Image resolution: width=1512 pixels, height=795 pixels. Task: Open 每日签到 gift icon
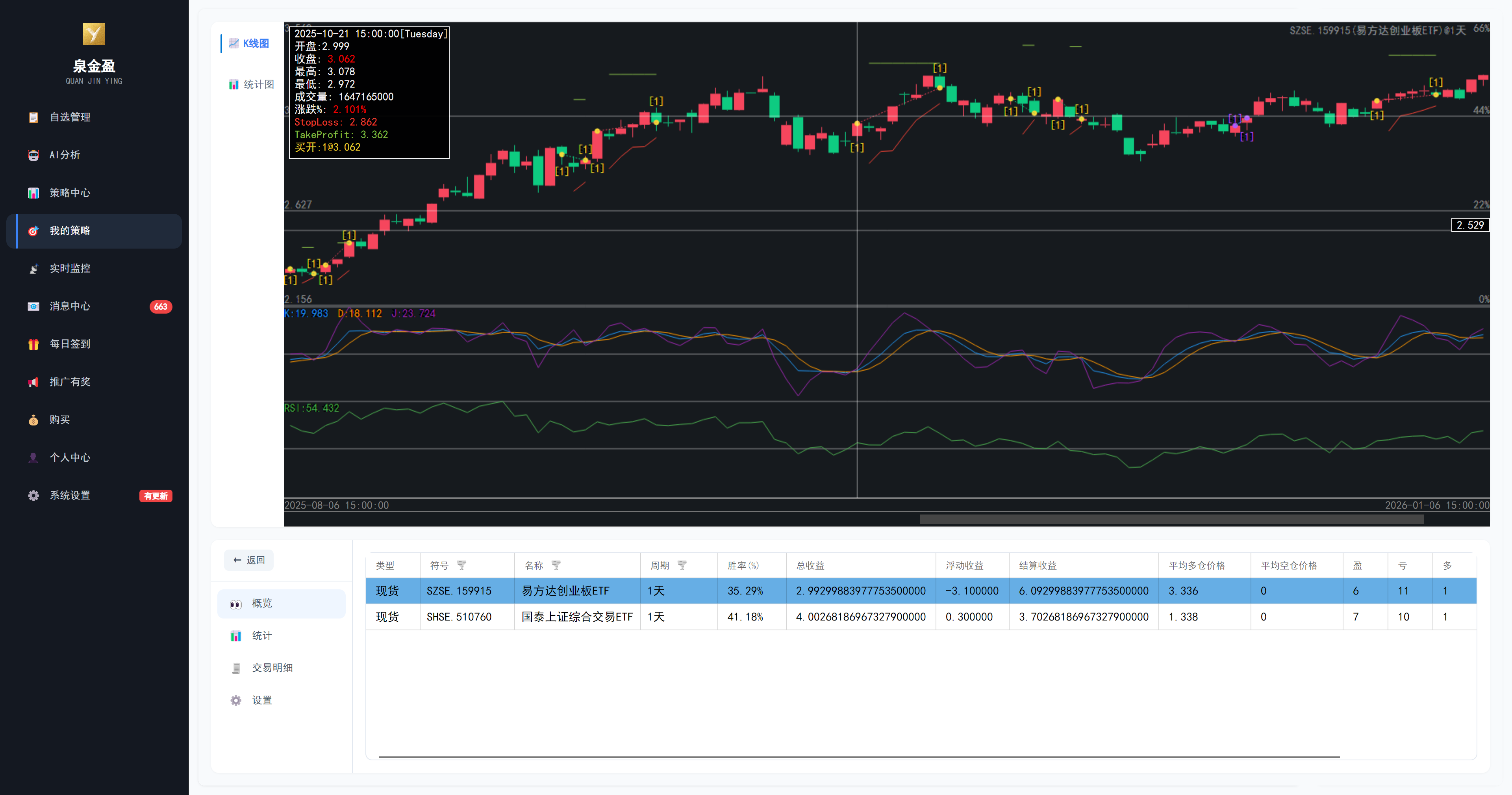[33, 344]
